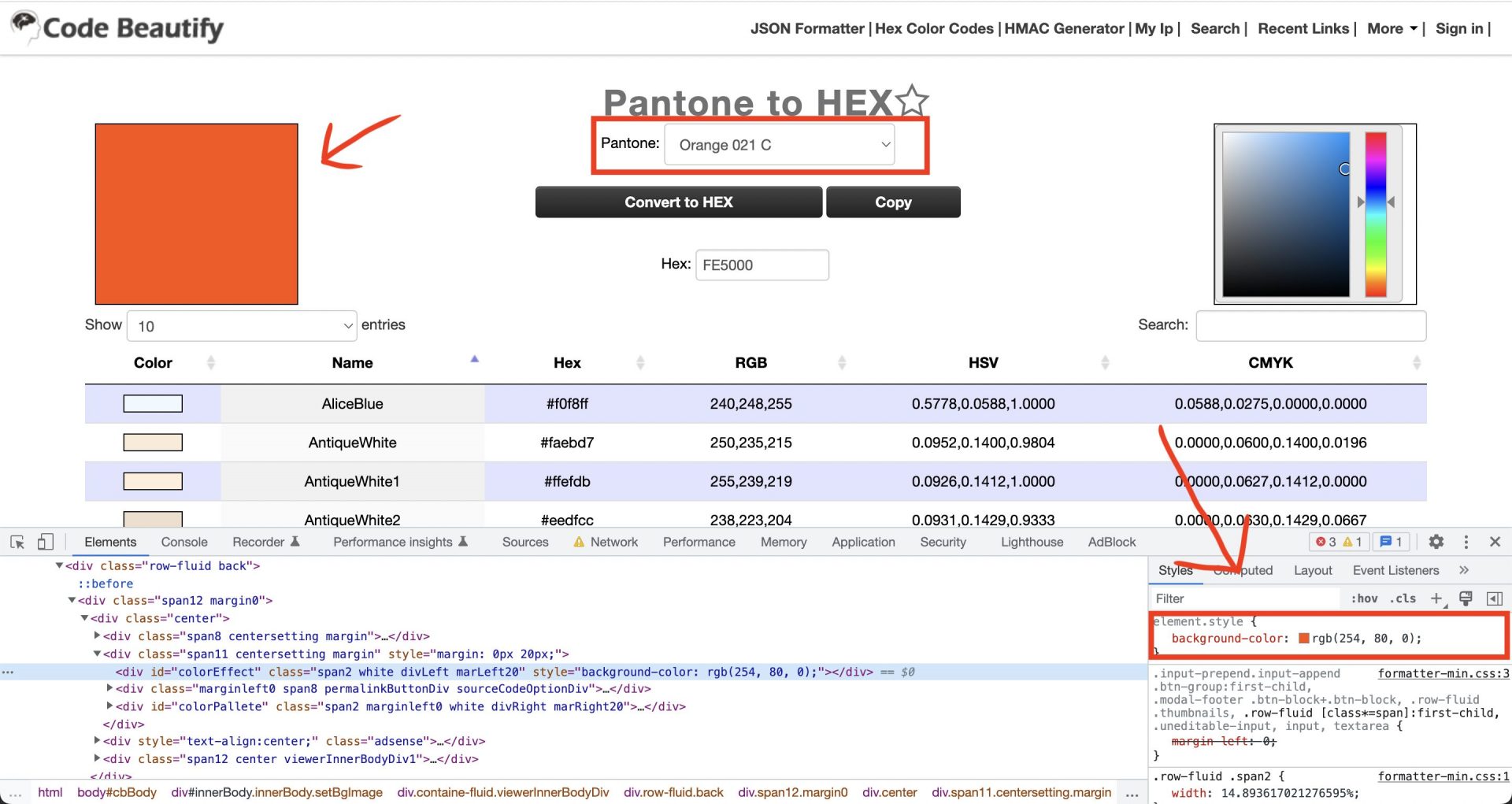Screen dimensions: 1512x804
Task: Open the HMAC Generator link
Action: click(x=1064, y=28)
